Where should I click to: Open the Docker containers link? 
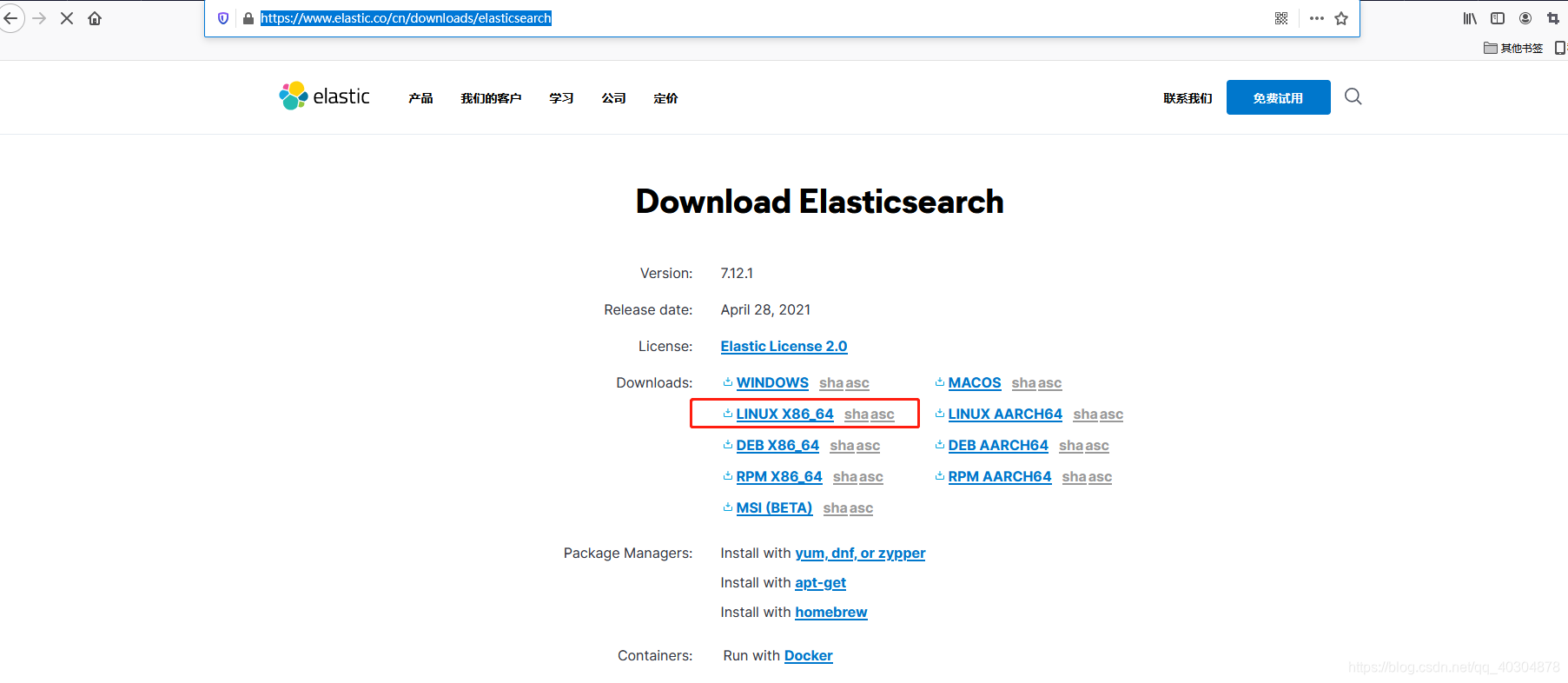[809, 656]
